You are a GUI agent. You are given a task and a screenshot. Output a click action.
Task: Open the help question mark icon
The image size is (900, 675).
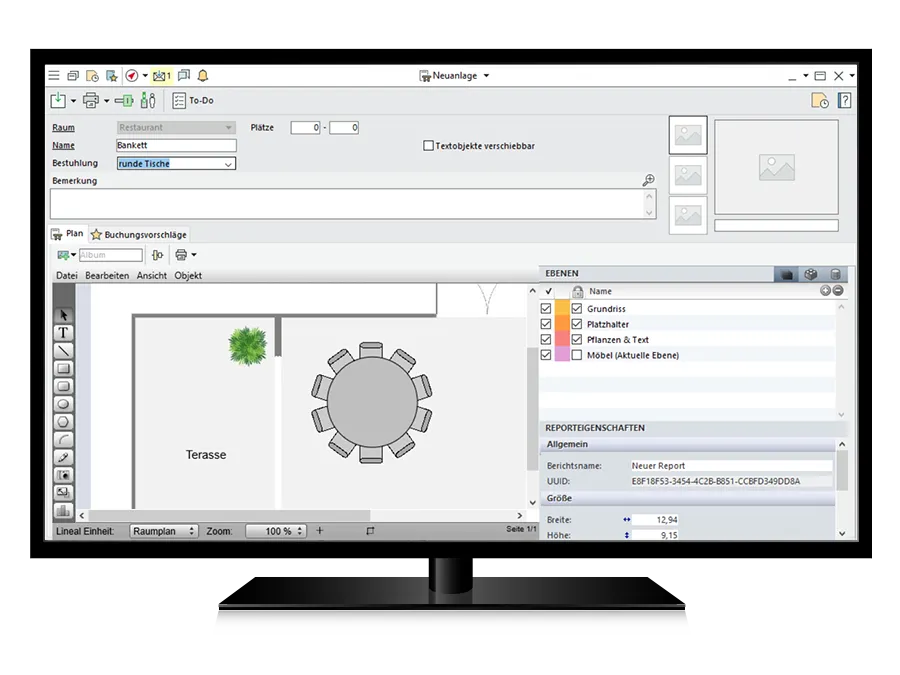click(844, 101)
